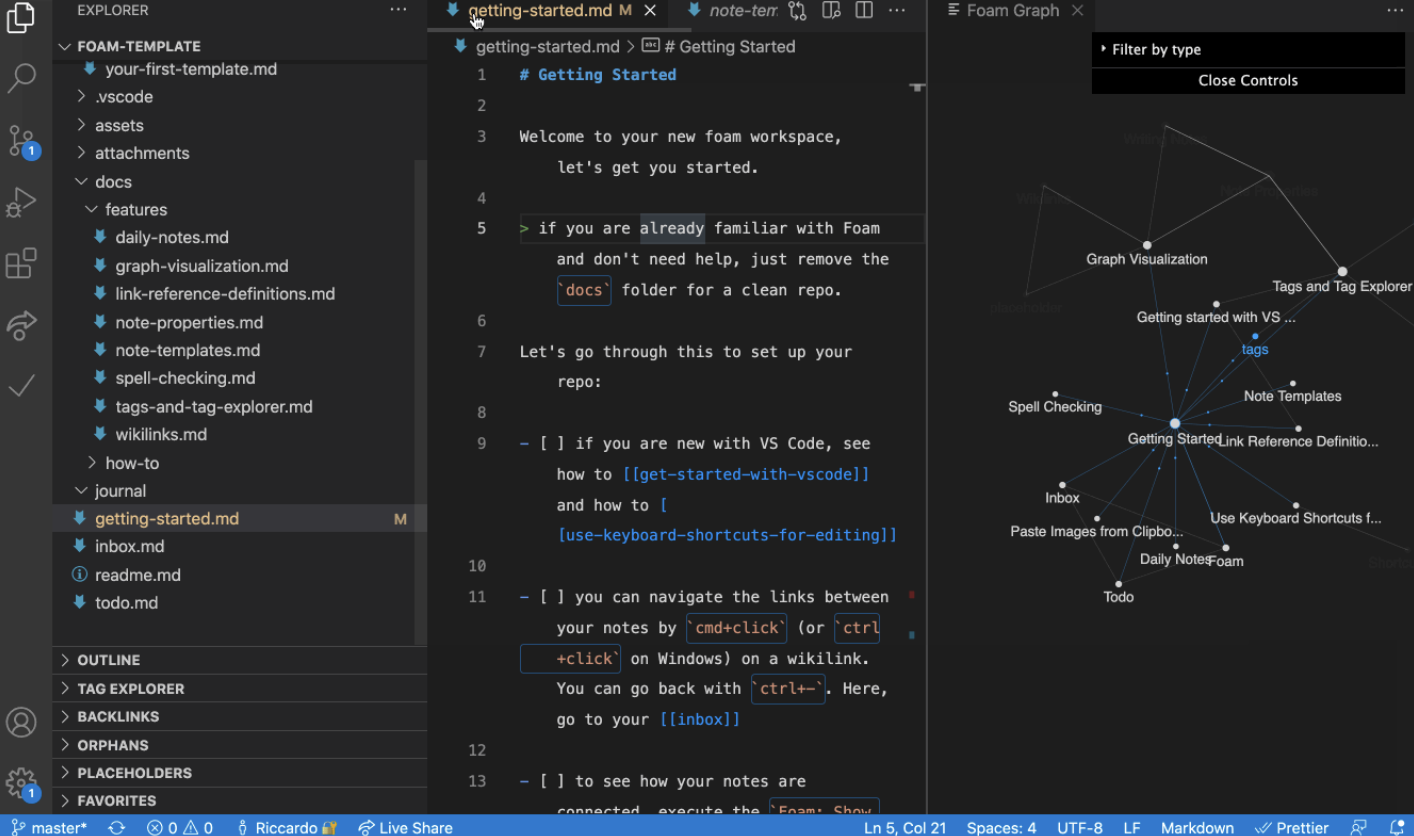Open the Run and Debug view

[21, 202]
